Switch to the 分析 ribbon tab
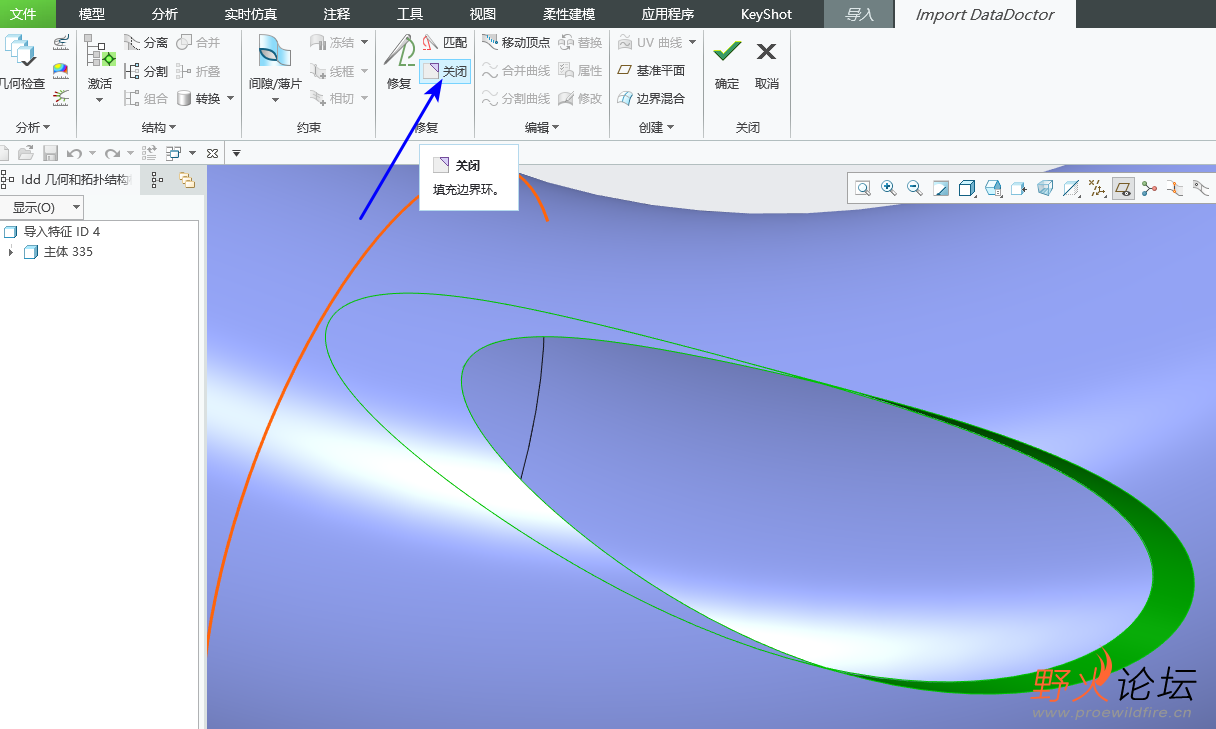The height and width of the screenshot is (729, 1216). 165,14
